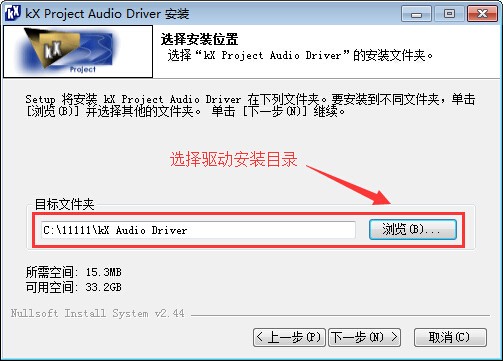Click the kX icon in the title bar

[13, 13]
